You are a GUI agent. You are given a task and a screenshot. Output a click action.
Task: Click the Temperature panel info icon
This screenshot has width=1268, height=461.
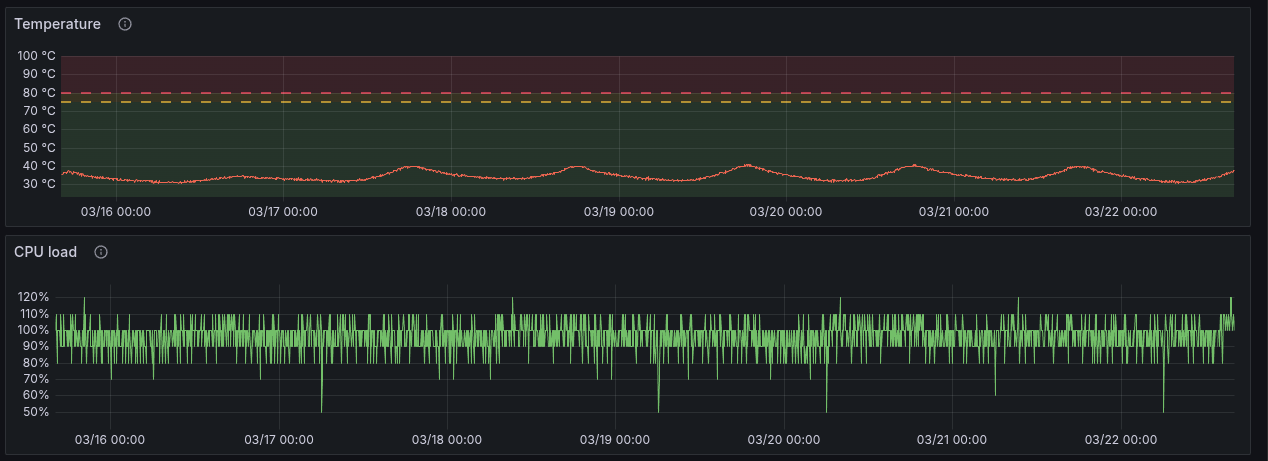pos(125,24)
